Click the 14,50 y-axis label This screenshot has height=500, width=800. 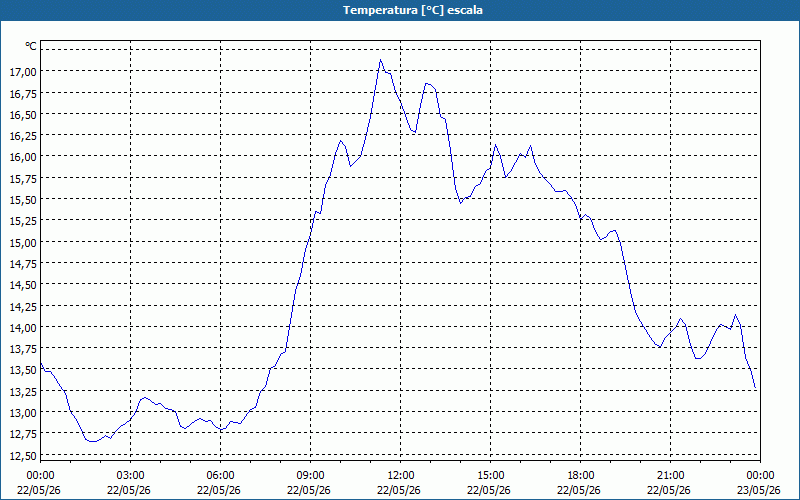click(23, 285)
